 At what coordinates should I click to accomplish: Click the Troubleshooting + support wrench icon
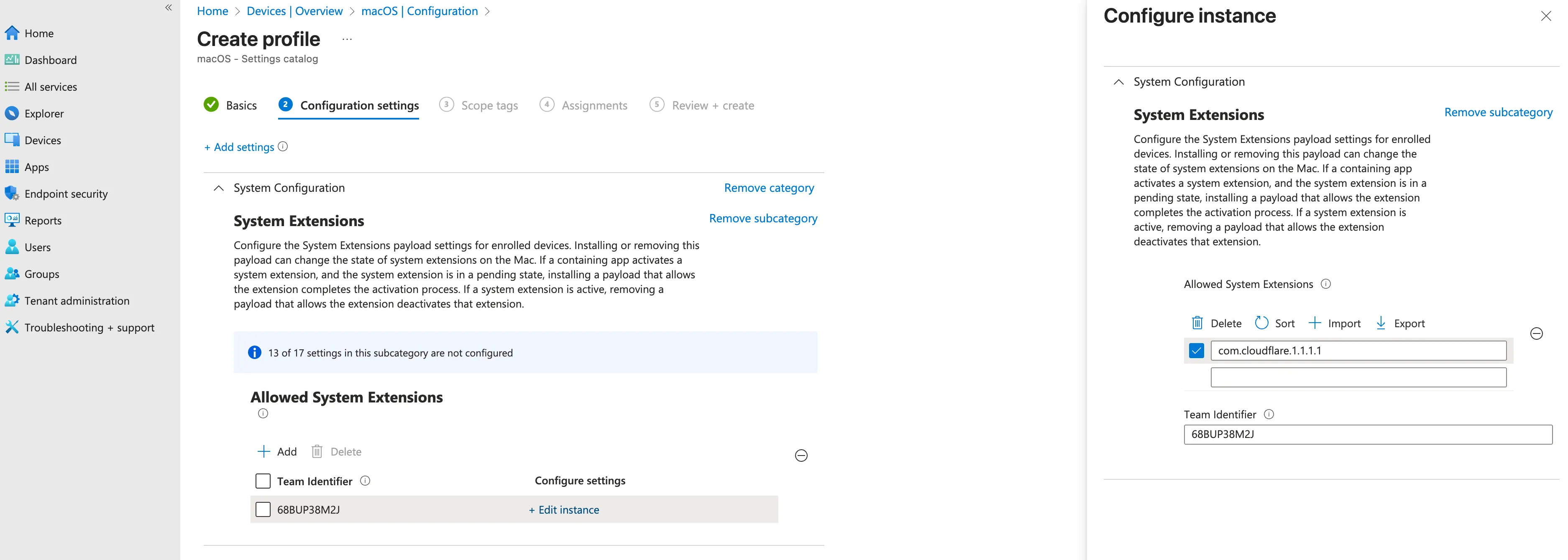(12, 327)
